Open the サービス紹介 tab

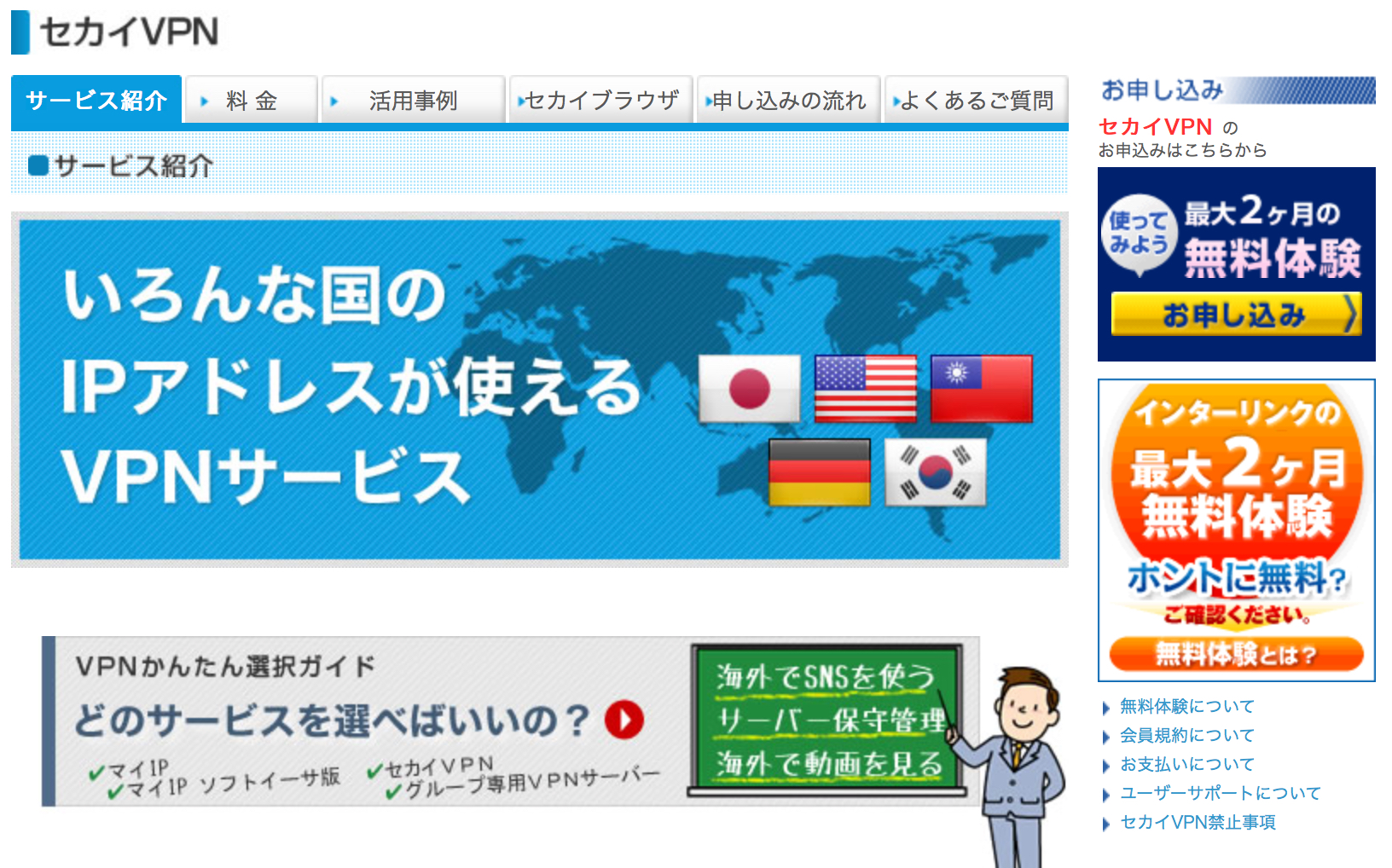click(96, 101)
